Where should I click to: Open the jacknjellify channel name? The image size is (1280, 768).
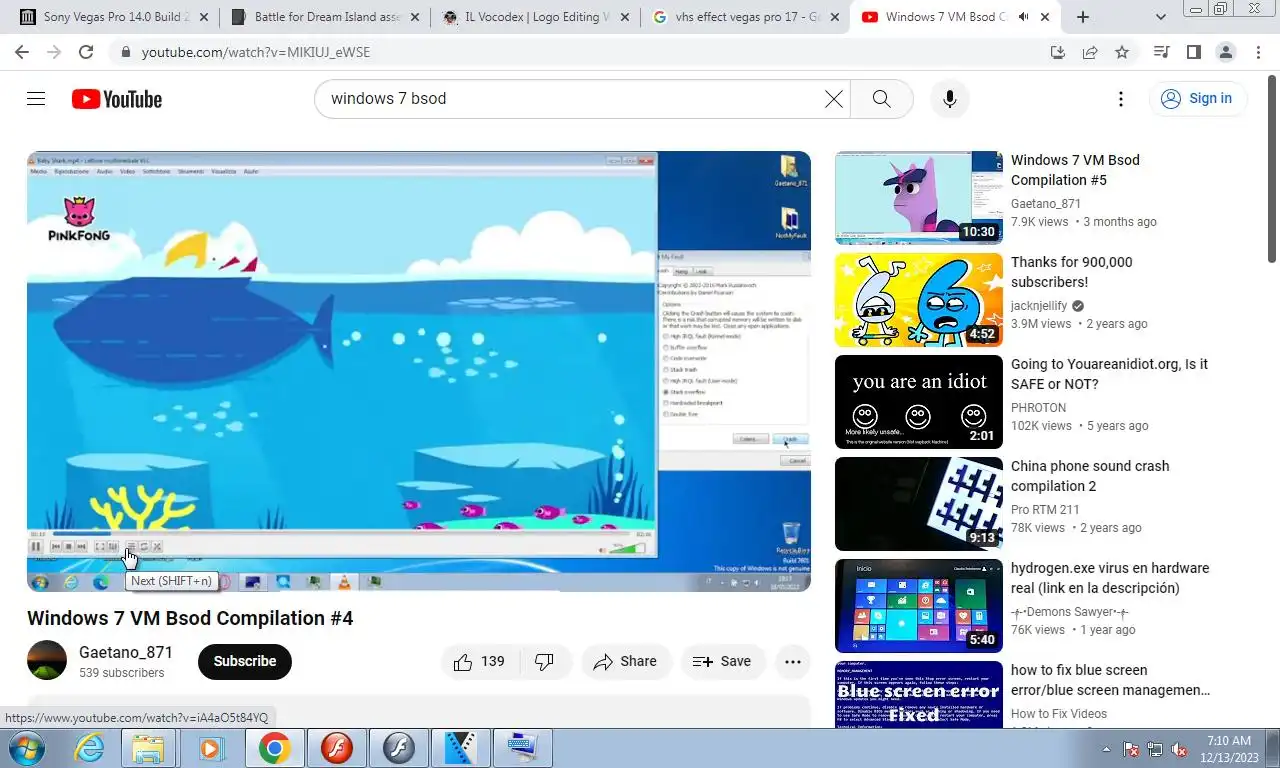coord(1039,306)
